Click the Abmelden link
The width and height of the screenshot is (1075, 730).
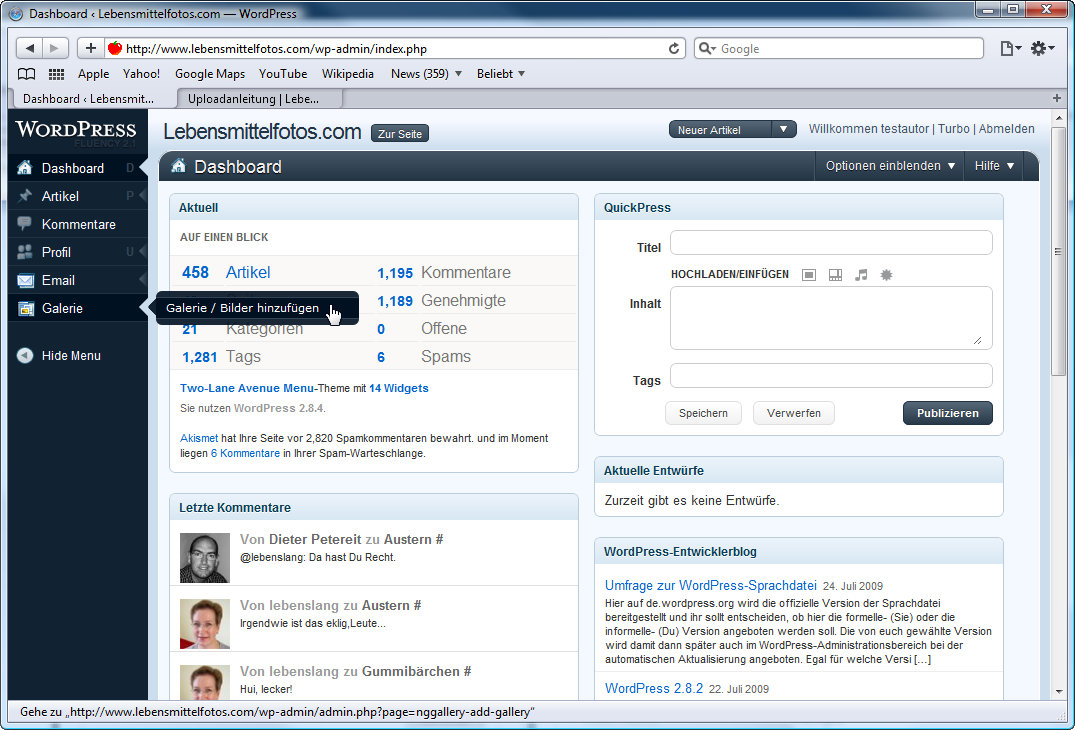click(x=1006, y=129)
